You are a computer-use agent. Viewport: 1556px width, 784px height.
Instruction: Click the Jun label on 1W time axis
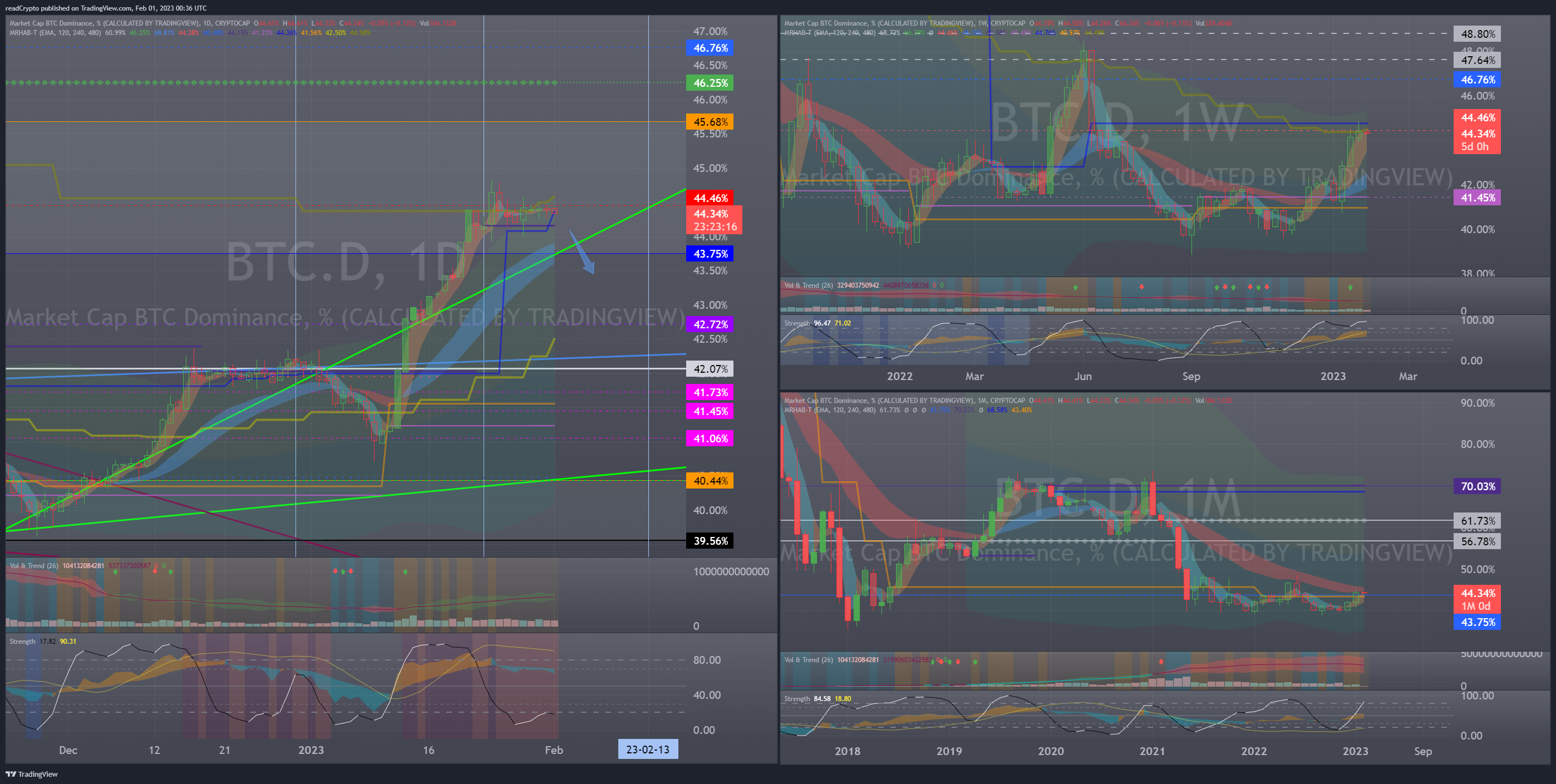pos(1082,376)
